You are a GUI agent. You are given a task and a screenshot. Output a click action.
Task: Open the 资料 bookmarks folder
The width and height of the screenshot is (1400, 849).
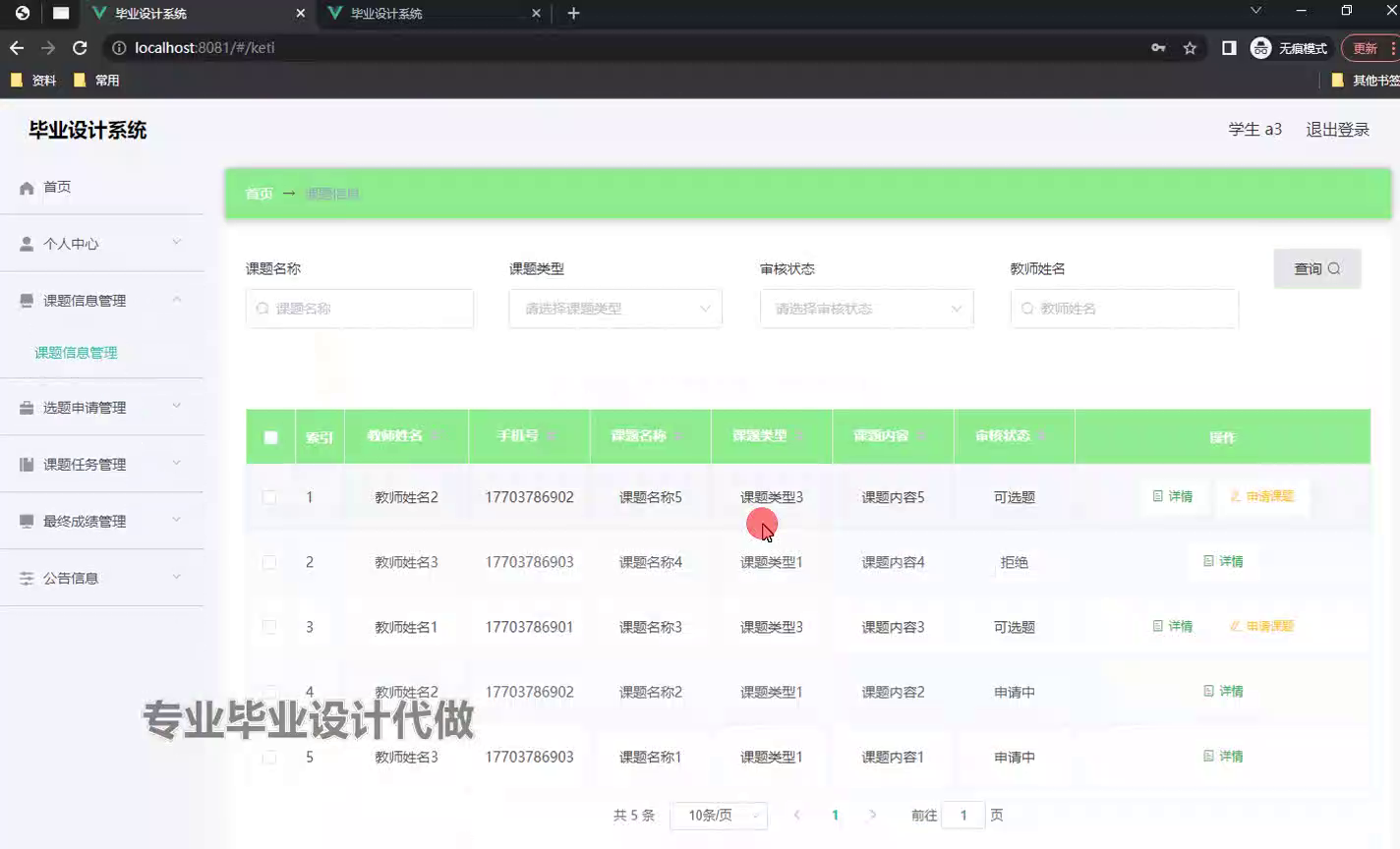coord(32,81)
